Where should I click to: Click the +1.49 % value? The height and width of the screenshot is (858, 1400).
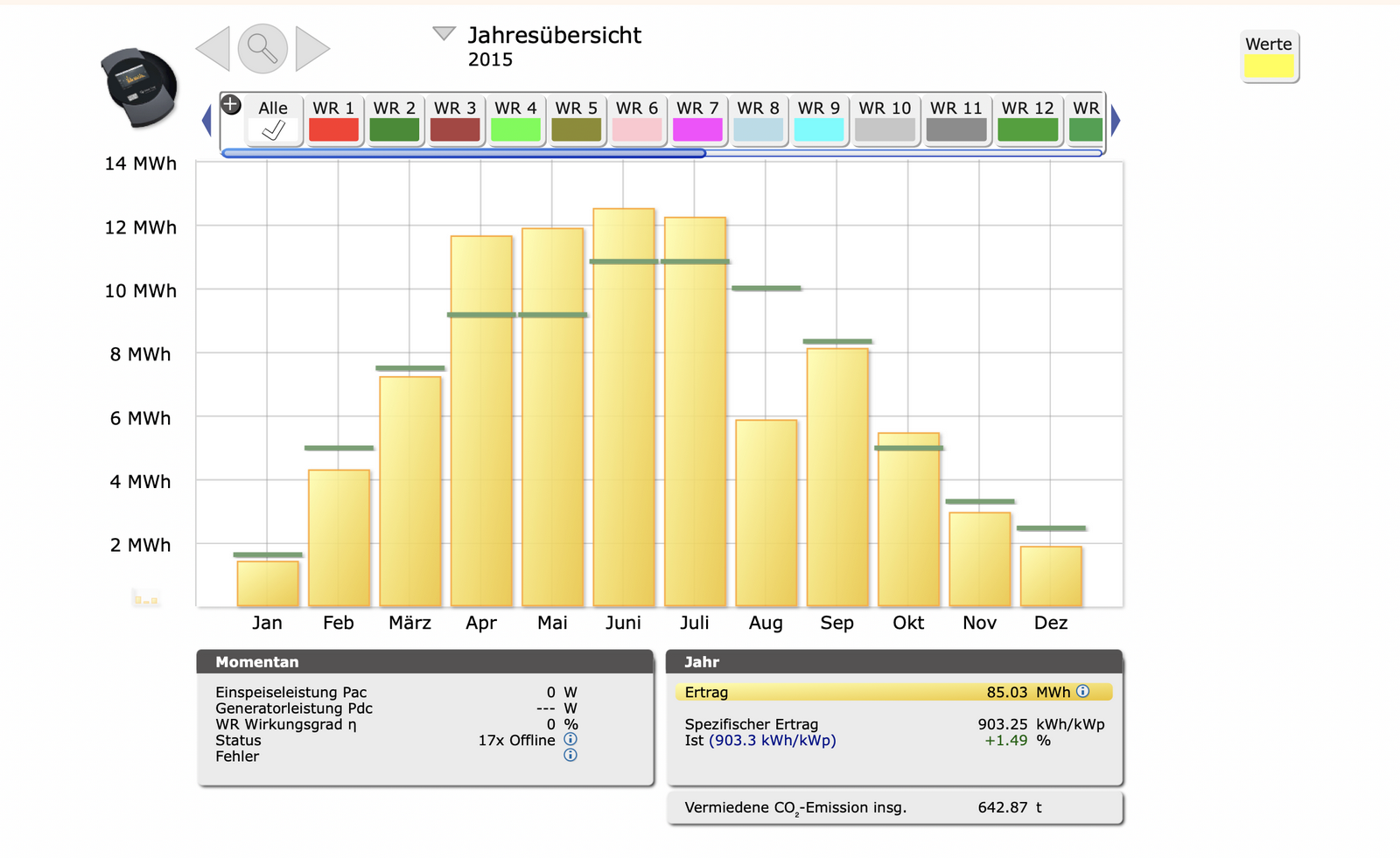click(x=1017, y=741)
